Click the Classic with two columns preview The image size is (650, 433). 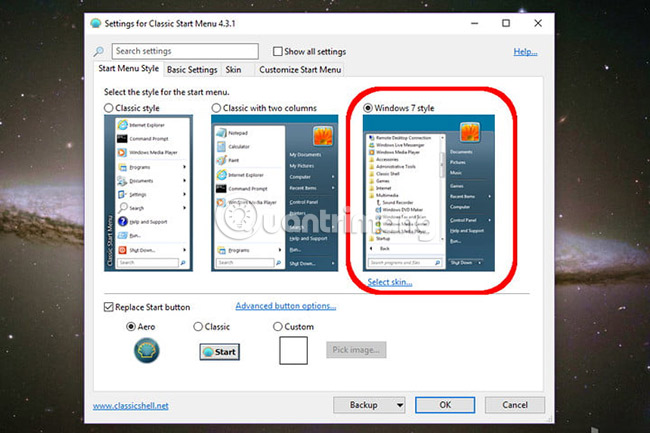(274, 193)
